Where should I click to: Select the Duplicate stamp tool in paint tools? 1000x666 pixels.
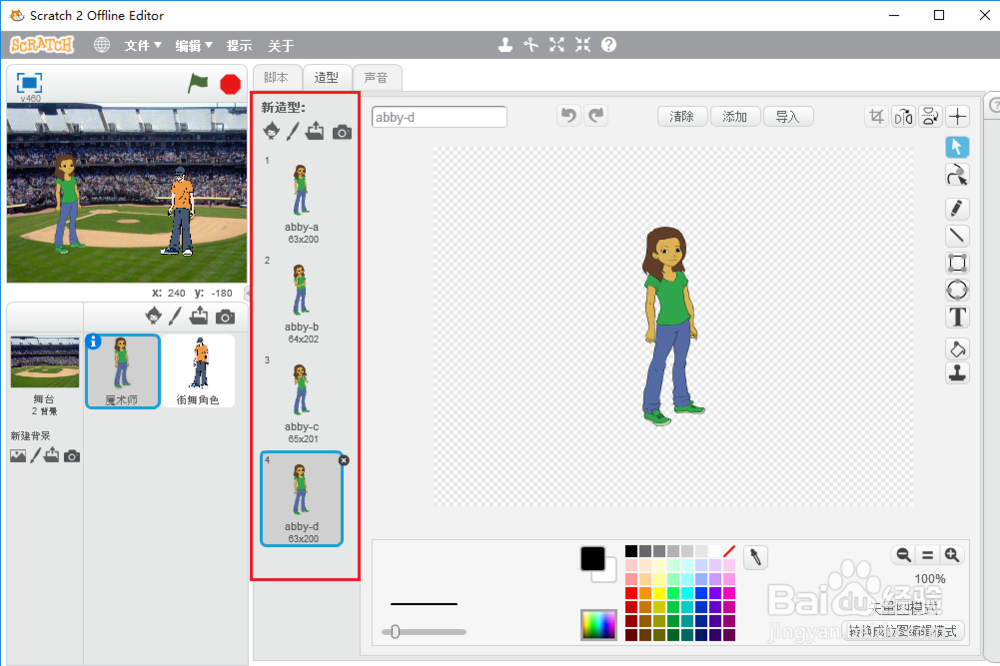pyautogui.click(x=957, y=373)
